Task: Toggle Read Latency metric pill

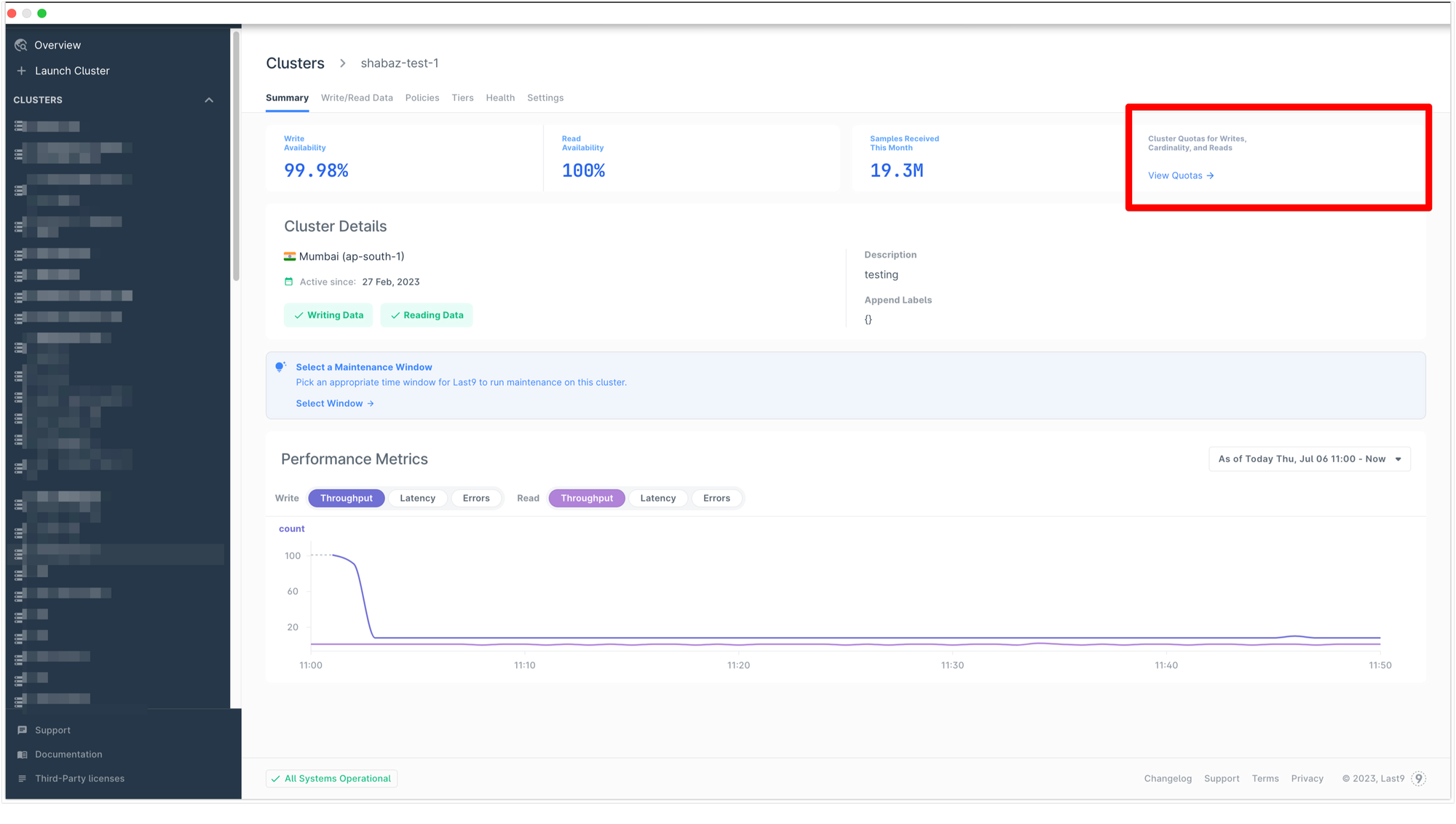Action: (657, 499)
